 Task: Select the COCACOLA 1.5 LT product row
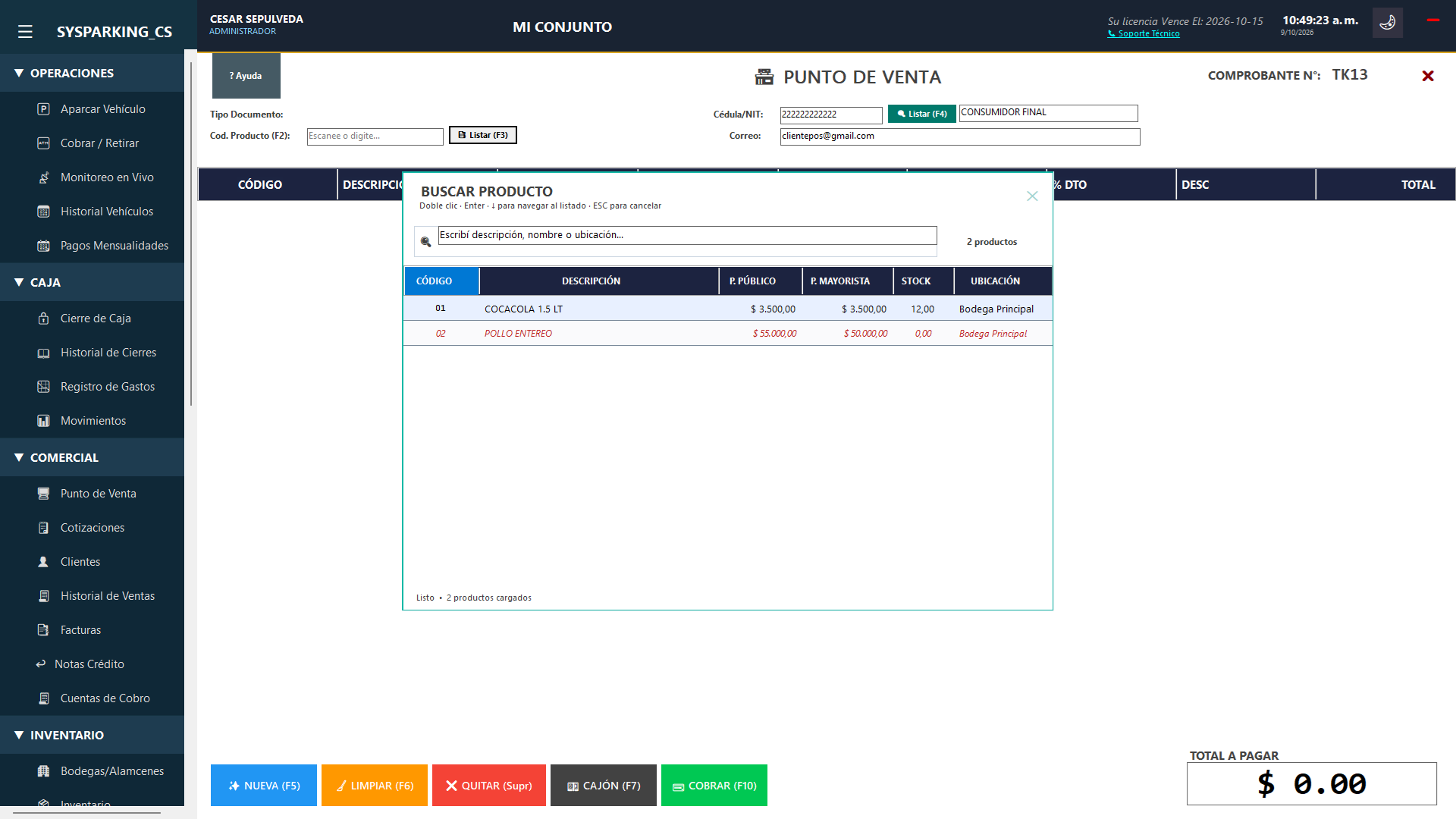[x=728, y=309]
